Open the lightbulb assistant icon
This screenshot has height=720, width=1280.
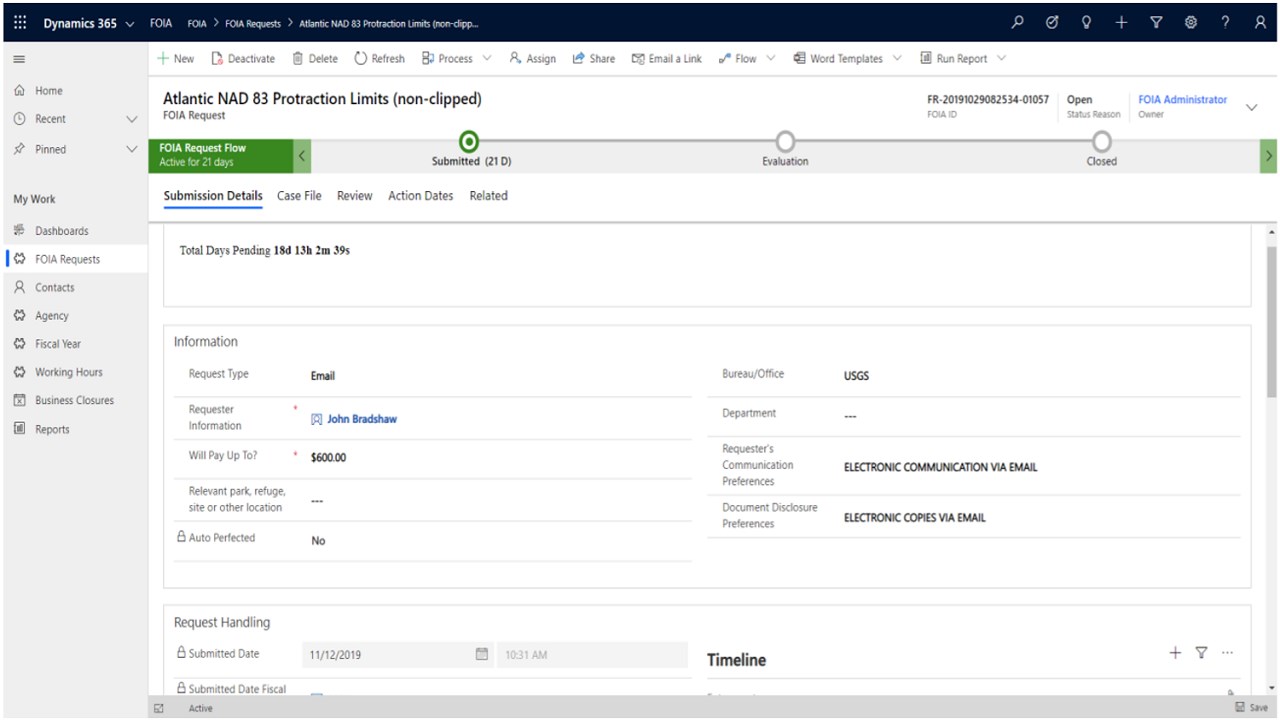1087,23
